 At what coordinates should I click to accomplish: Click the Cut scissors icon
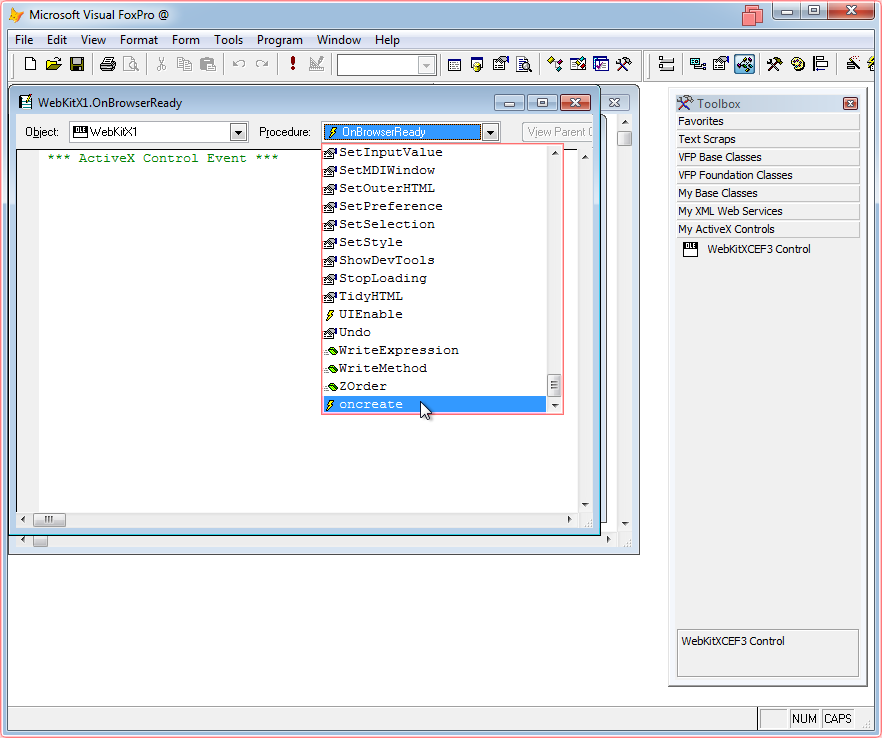click(x=161, y=64)
